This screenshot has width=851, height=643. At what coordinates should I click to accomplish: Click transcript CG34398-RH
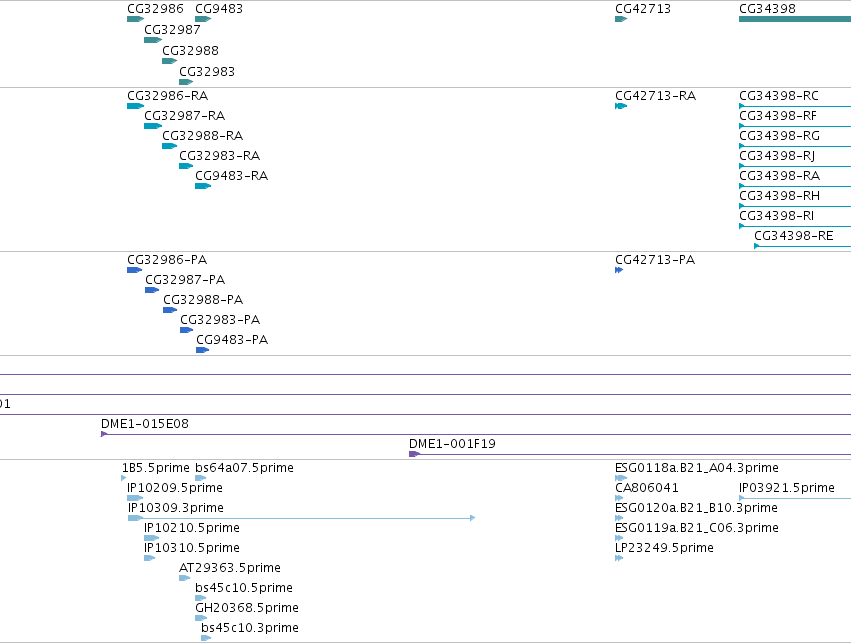point(795,206)
